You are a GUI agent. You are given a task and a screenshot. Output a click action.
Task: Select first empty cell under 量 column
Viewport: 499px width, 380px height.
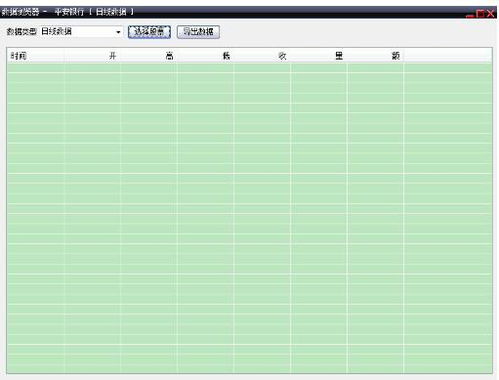coord(319,68)
